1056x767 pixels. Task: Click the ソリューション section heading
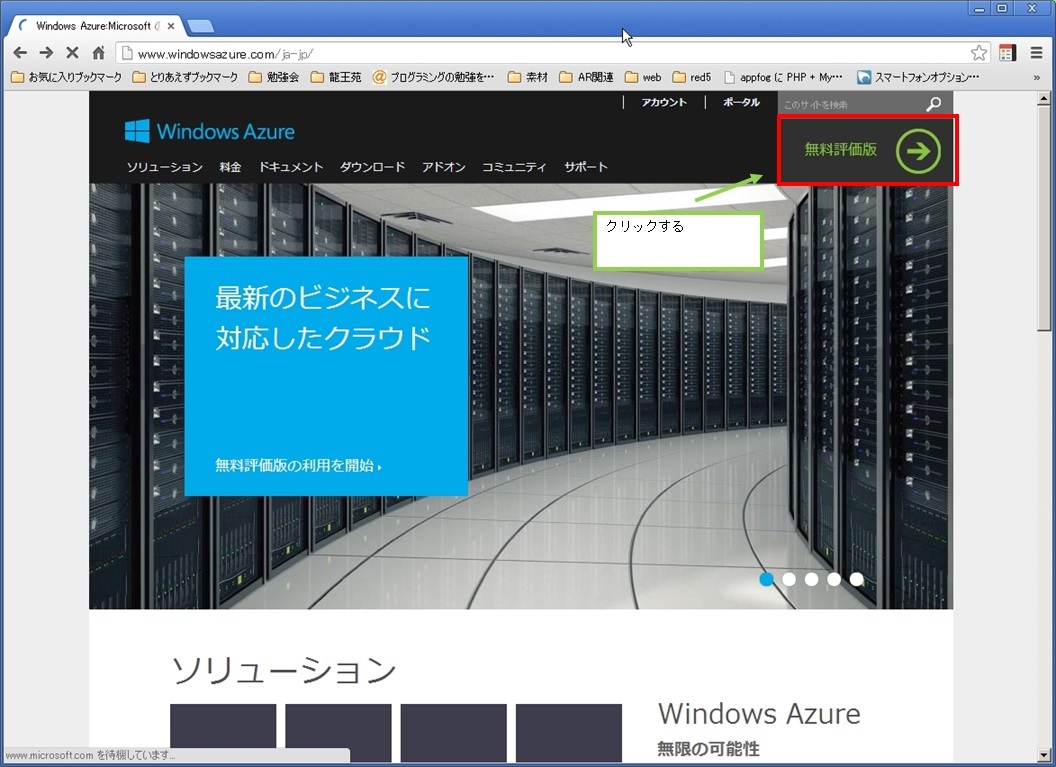click(x=284, y=670)
